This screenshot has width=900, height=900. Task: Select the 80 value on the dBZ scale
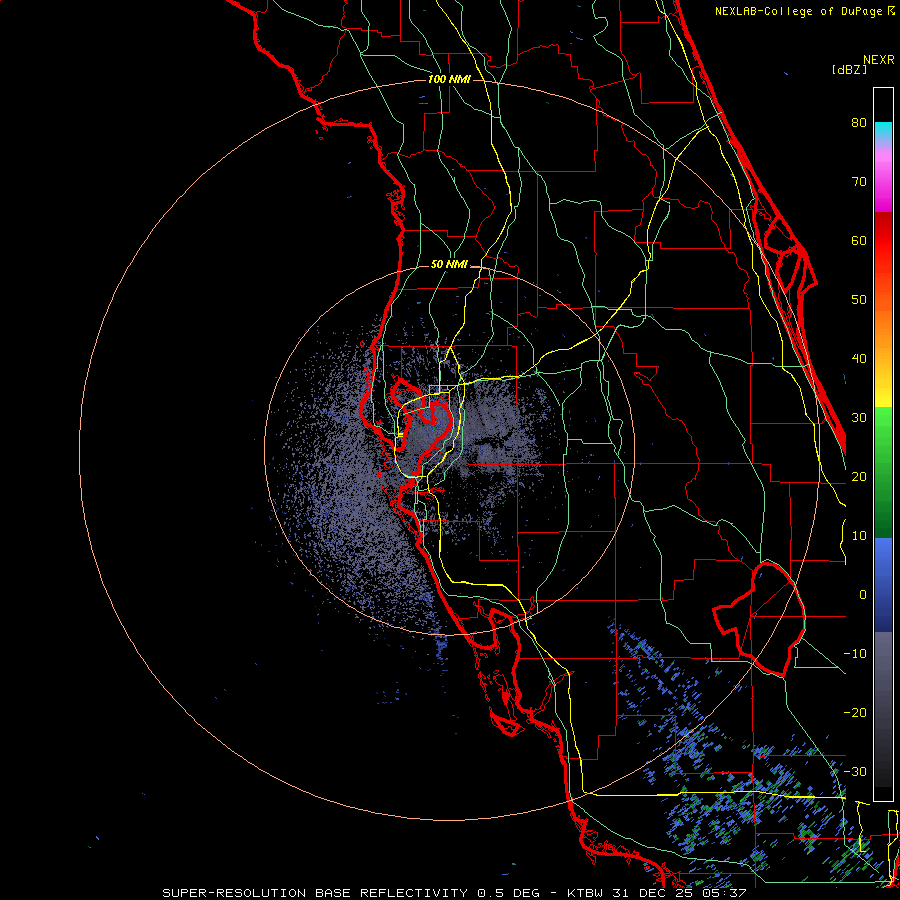click(x=859, y=123)
